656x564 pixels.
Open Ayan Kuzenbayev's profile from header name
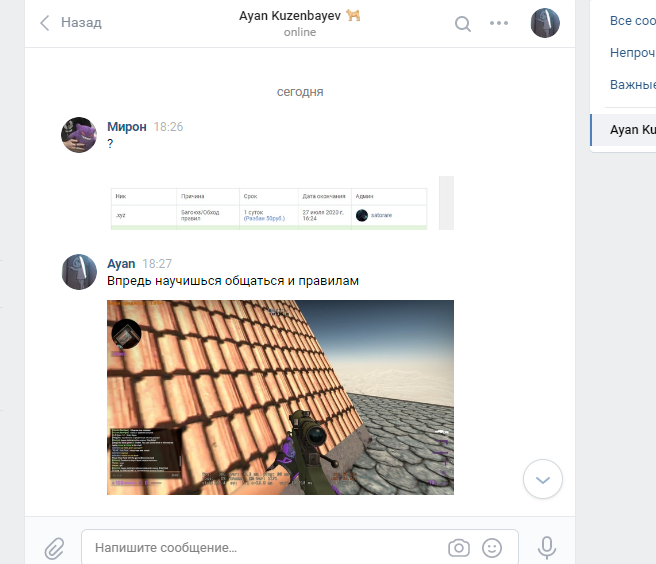pyautogui.click(x=291, y=15)
